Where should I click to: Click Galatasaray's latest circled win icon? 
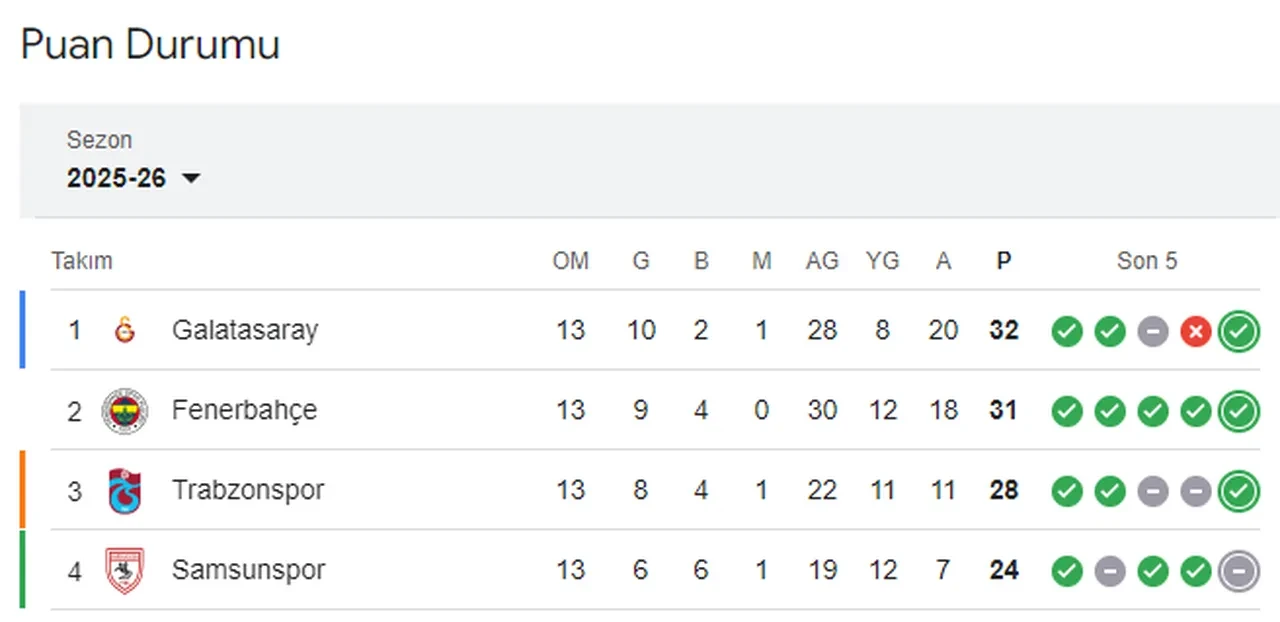(1239, 331)
